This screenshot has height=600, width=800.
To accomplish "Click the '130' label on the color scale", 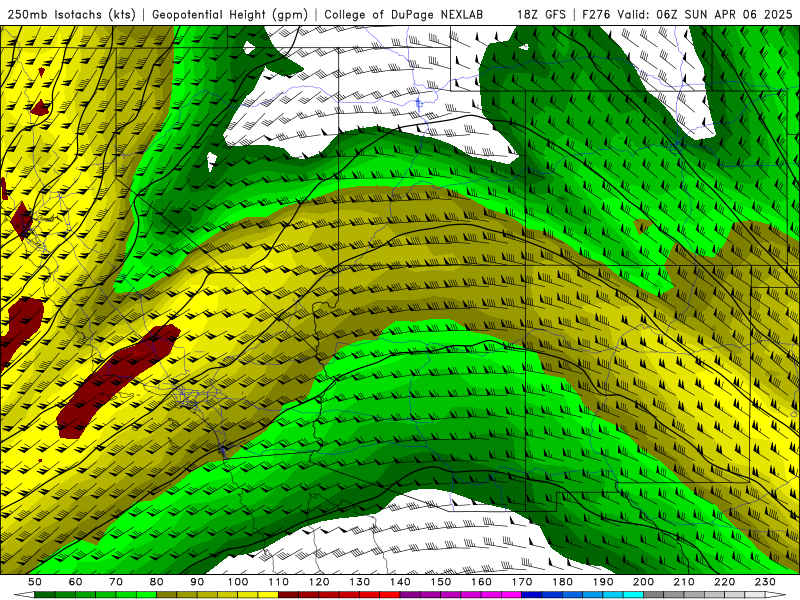I will [359, 582].
